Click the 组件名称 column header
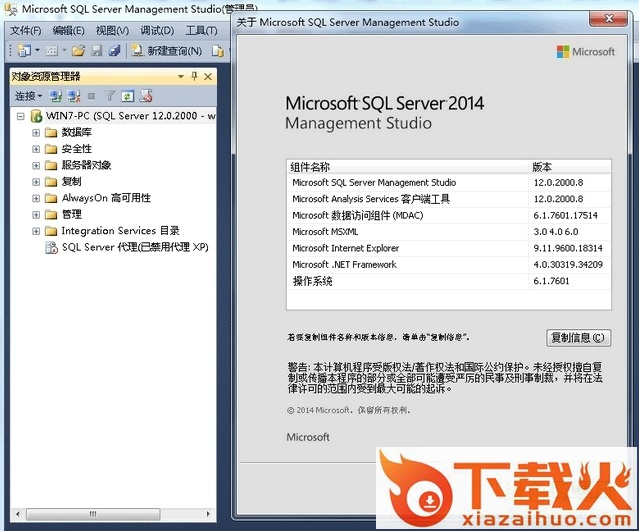This screenshot has width=639, height=531. point(407,167)
